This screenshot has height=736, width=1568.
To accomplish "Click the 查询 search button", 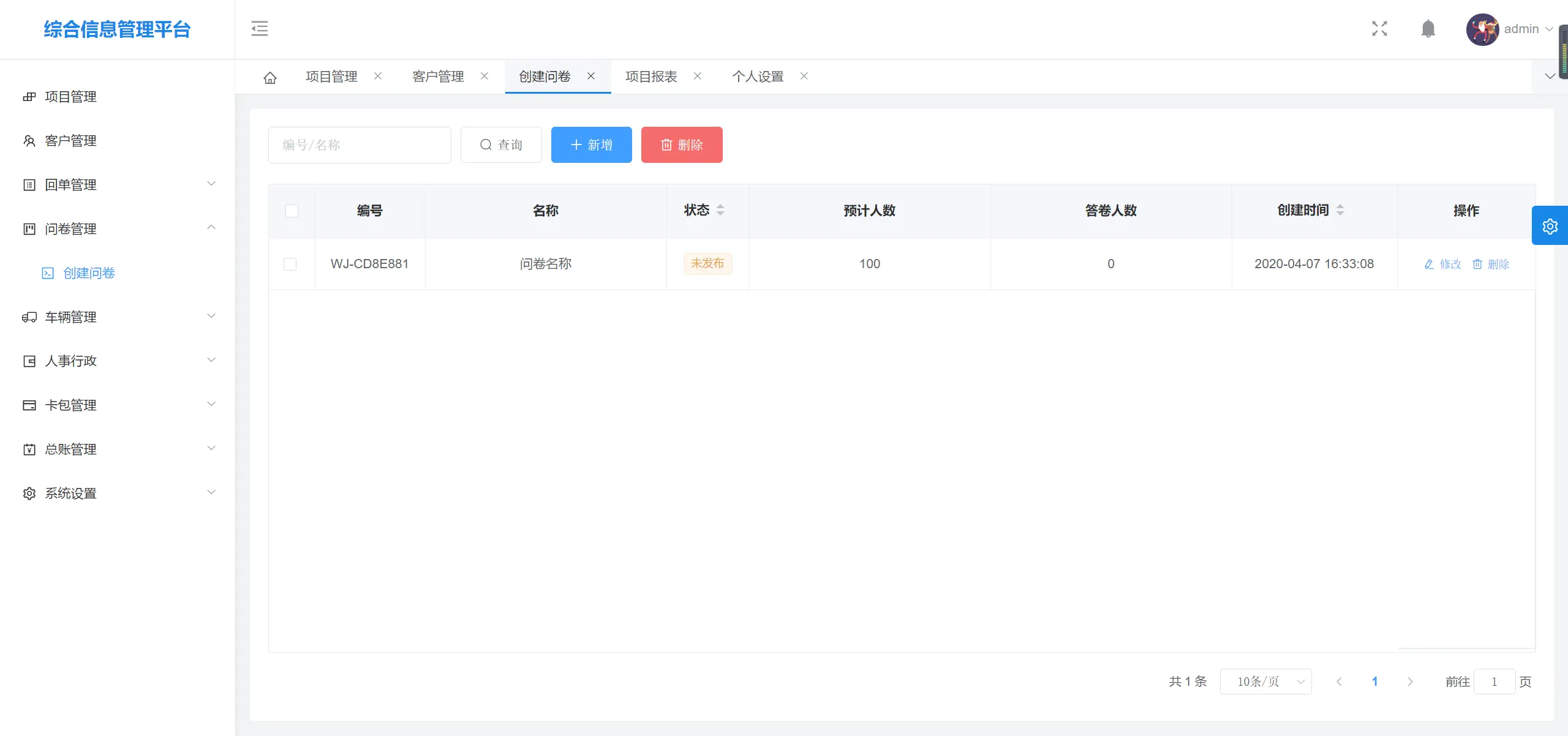I will click(x=501, y=145).
